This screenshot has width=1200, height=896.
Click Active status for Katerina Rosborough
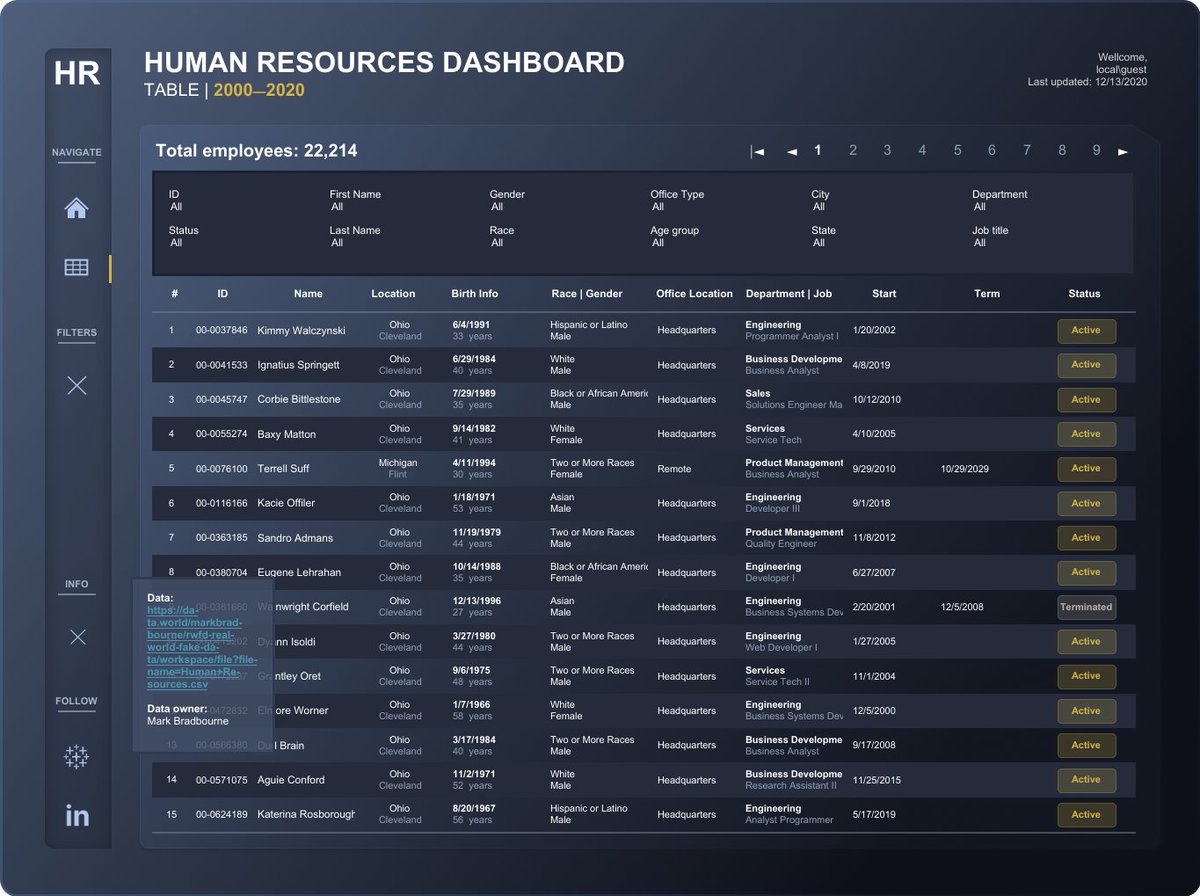pyautogui.click(x=1086, y=815)
